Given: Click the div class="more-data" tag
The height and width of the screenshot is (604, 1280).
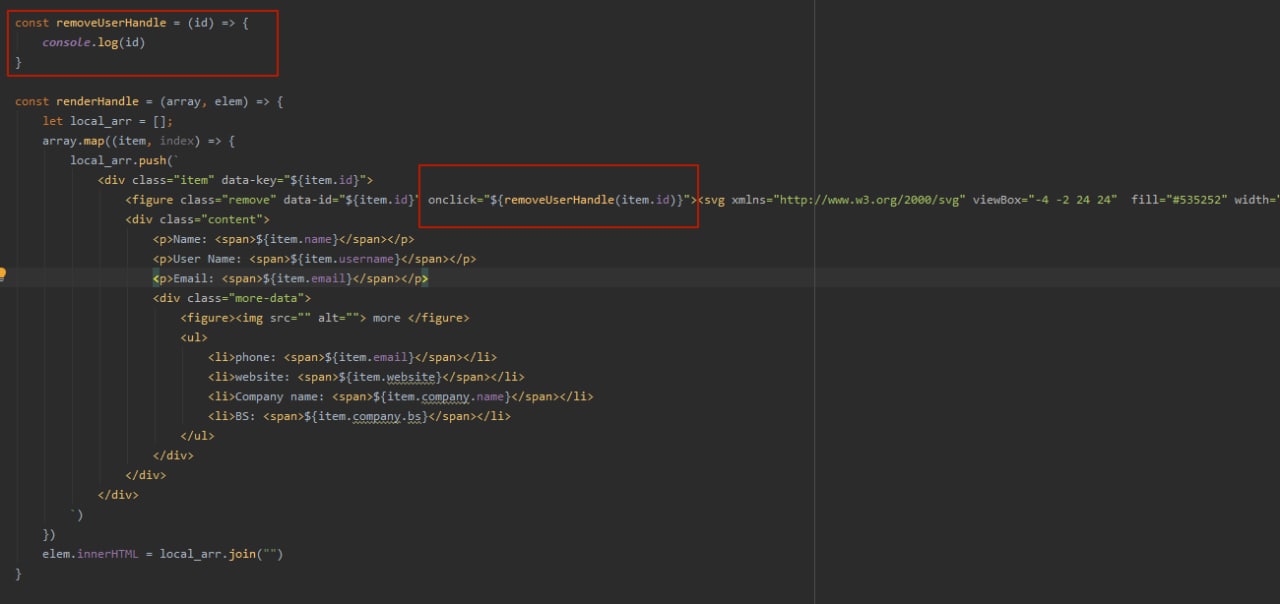Looking at the screenshot, I should click(x=232, y=298).
